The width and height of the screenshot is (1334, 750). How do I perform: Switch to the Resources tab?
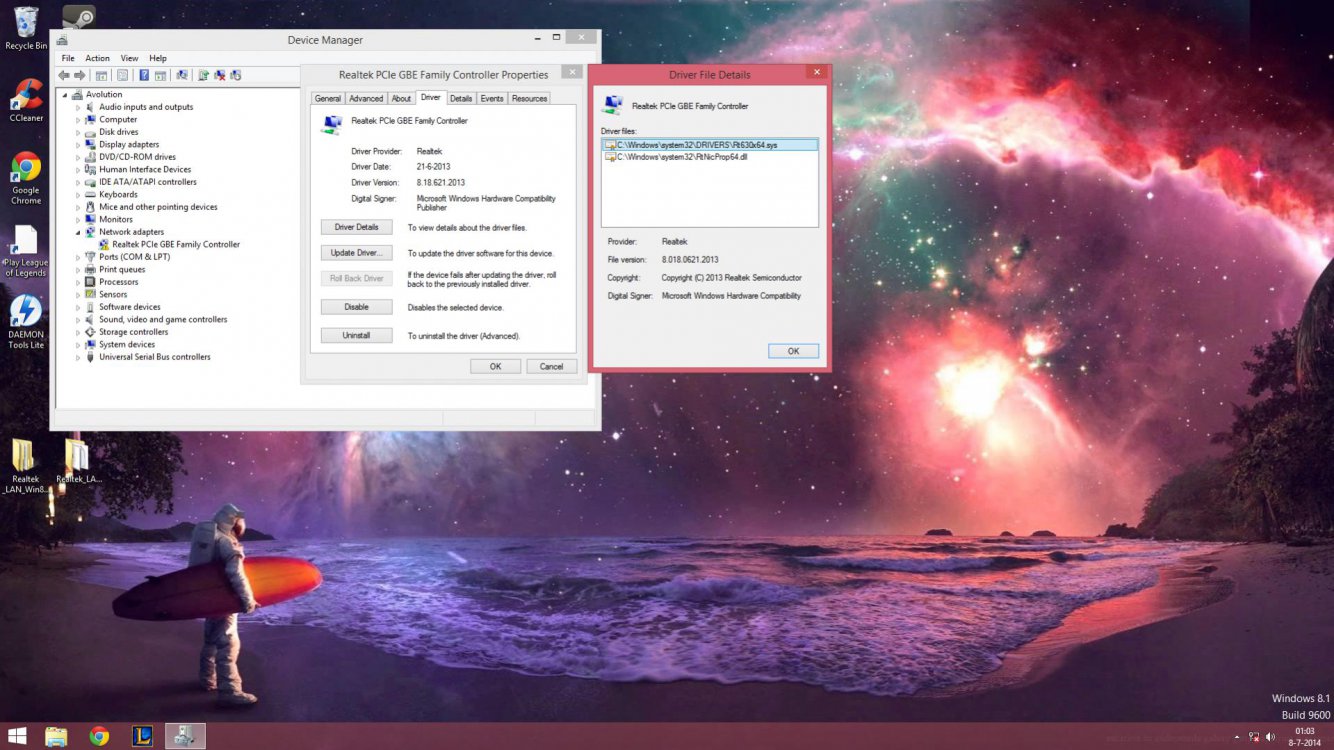click(530, 98)
